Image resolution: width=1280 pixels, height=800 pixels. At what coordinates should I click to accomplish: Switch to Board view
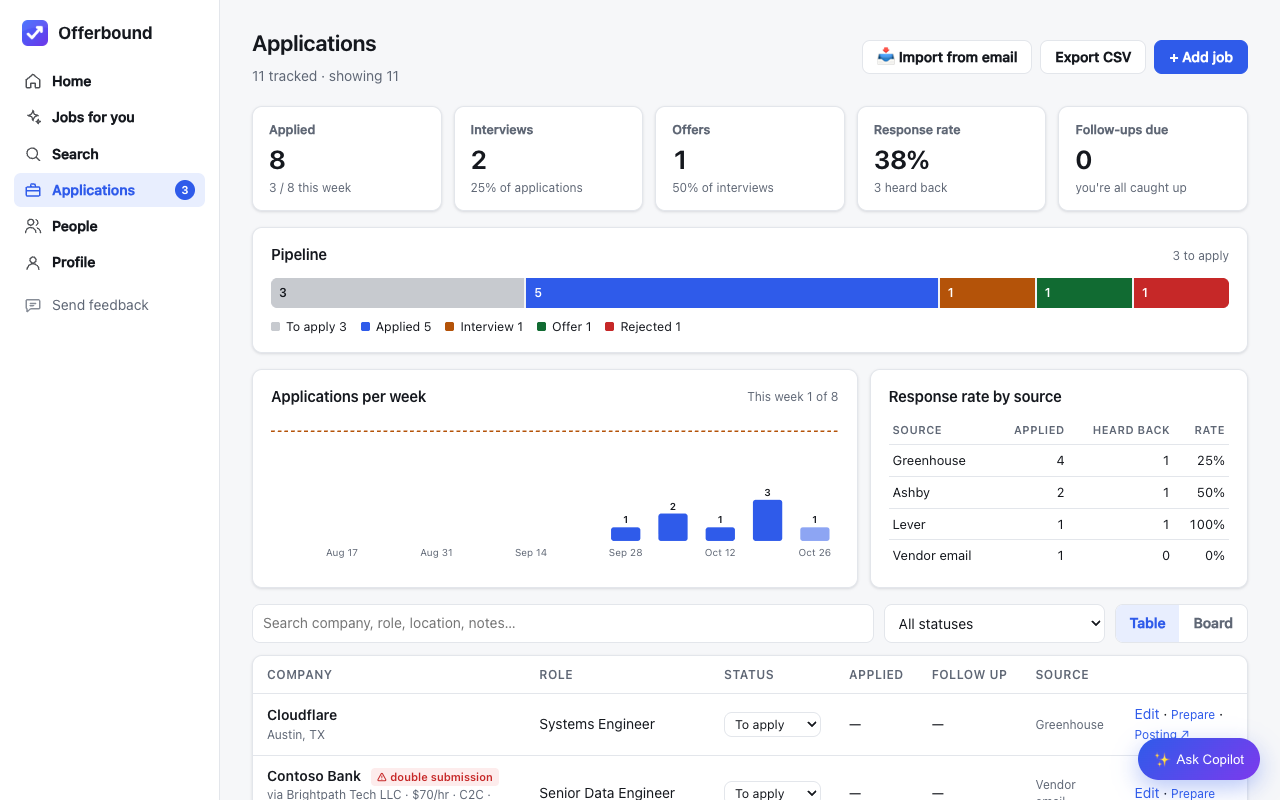(x=1213, y=623)
